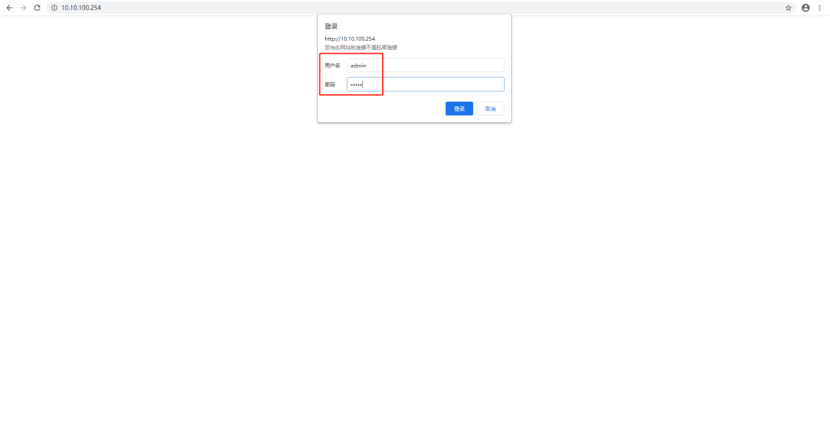Open the Chrome three-dot menu
Screen dimensions: 830x435
819,7
